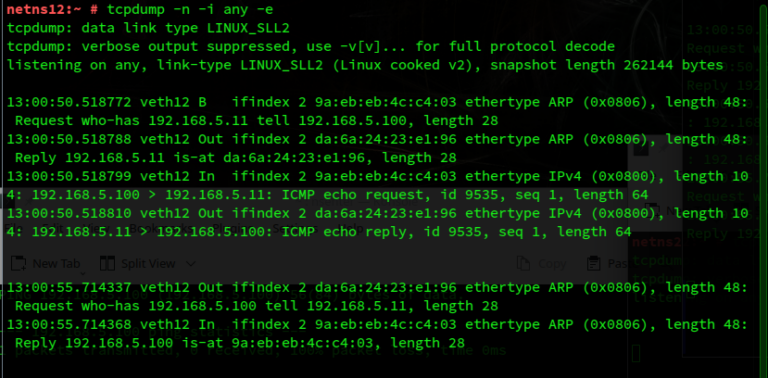Expand the Split View dropdown arrow
The width and height of the screenshot is (768, 378).
pyautogui.click(x=191, y=264)
